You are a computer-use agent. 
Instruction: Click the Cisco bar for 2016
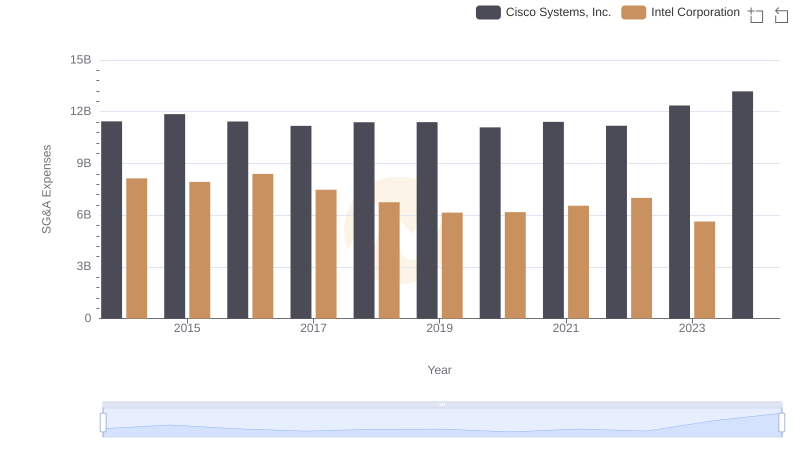[238, 220]
